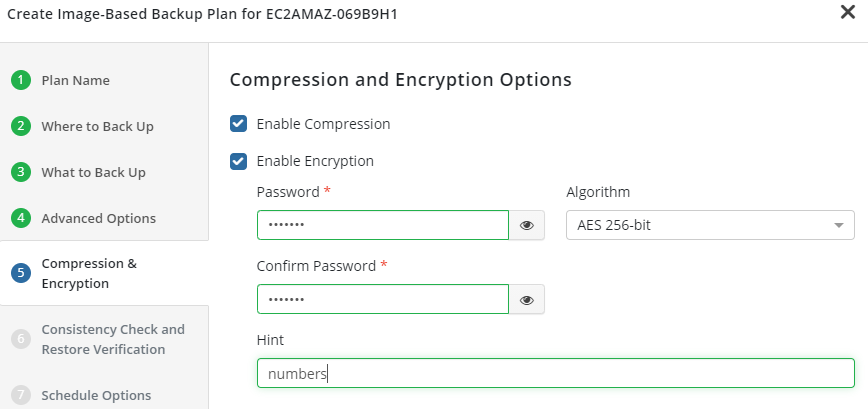Screen dimensions: 868x409
Task: Uncheck the Enable Compression checkbox
Action: [238, 124]
